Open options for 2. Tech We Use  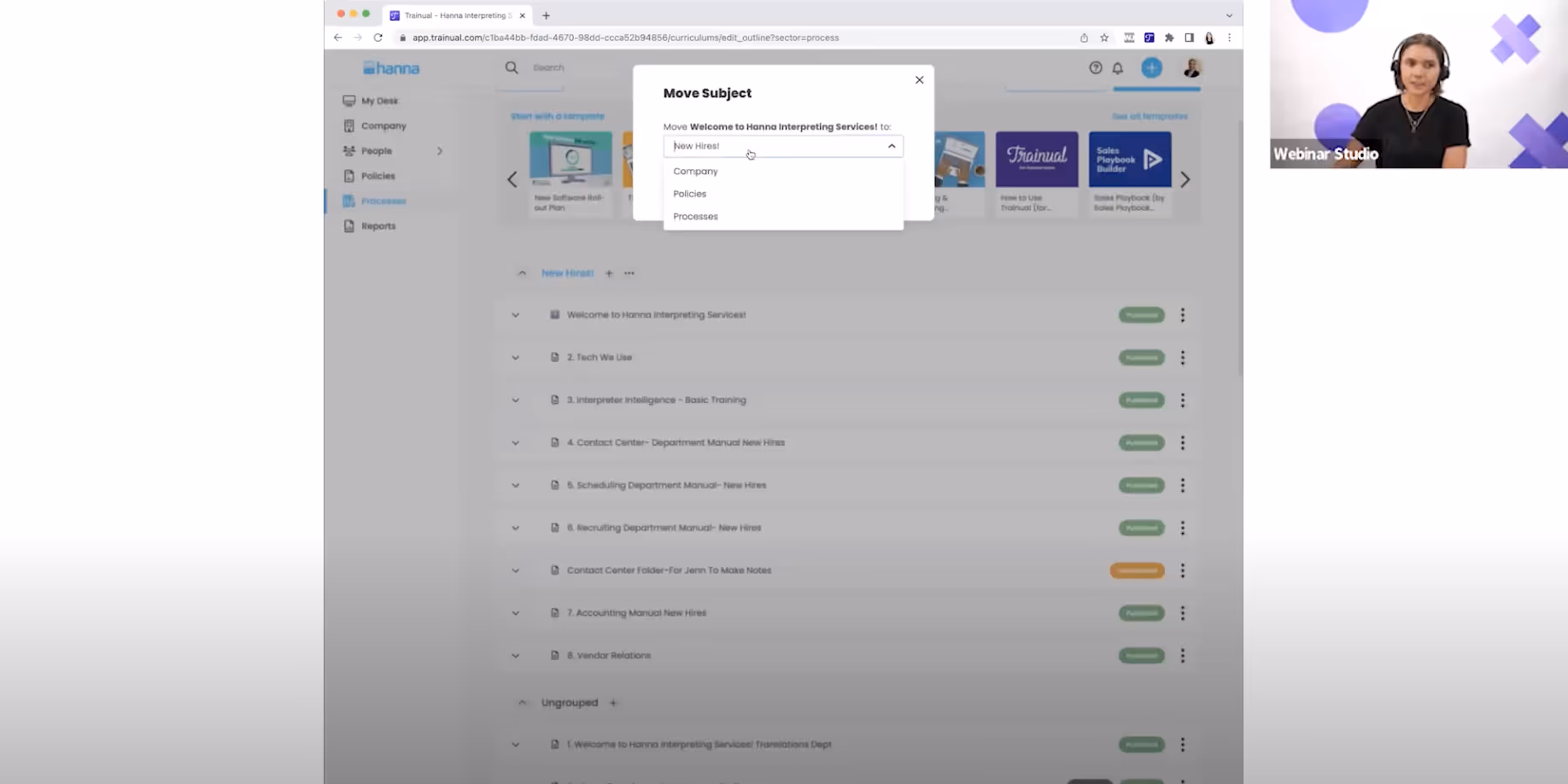coord(1183,358)
